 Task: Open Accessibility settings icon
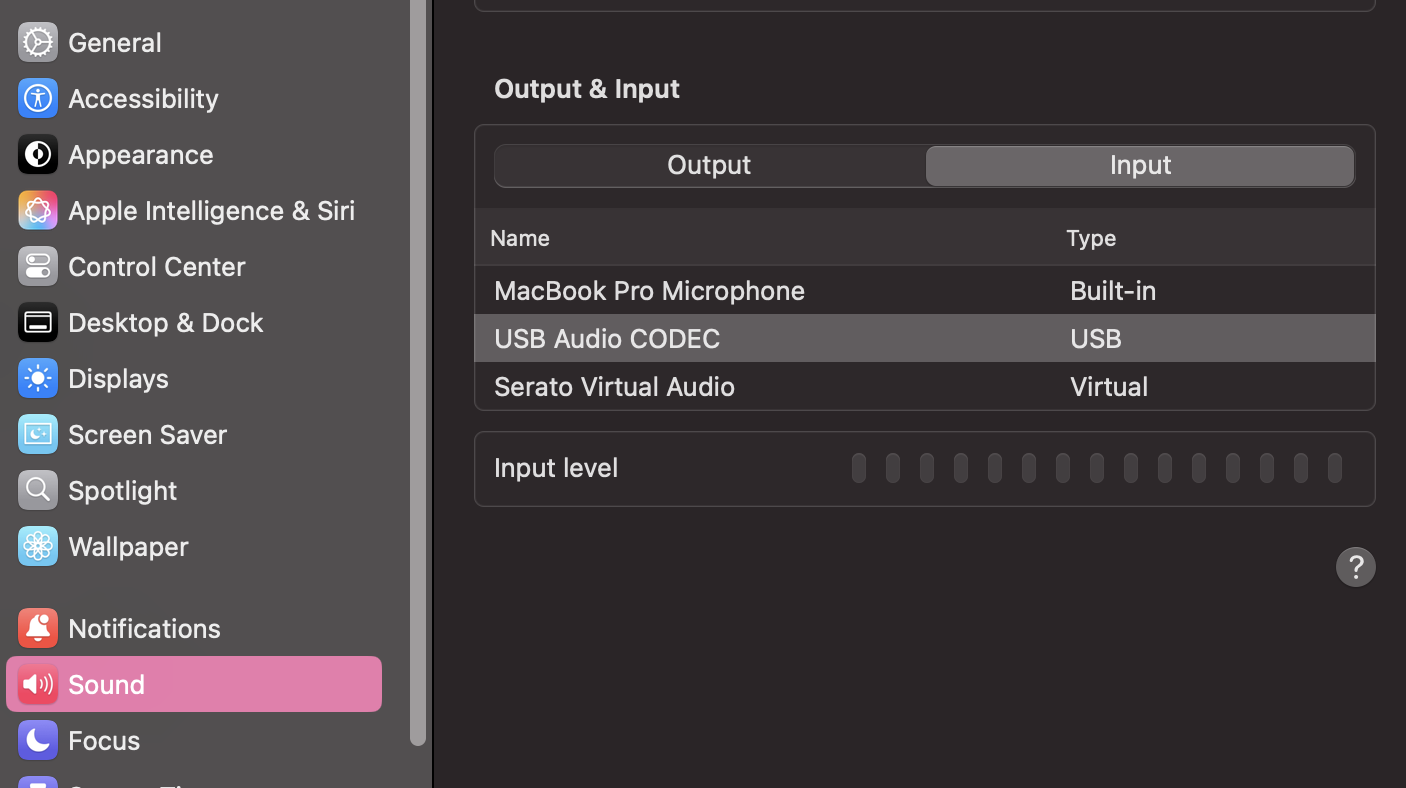coord(38,98)
